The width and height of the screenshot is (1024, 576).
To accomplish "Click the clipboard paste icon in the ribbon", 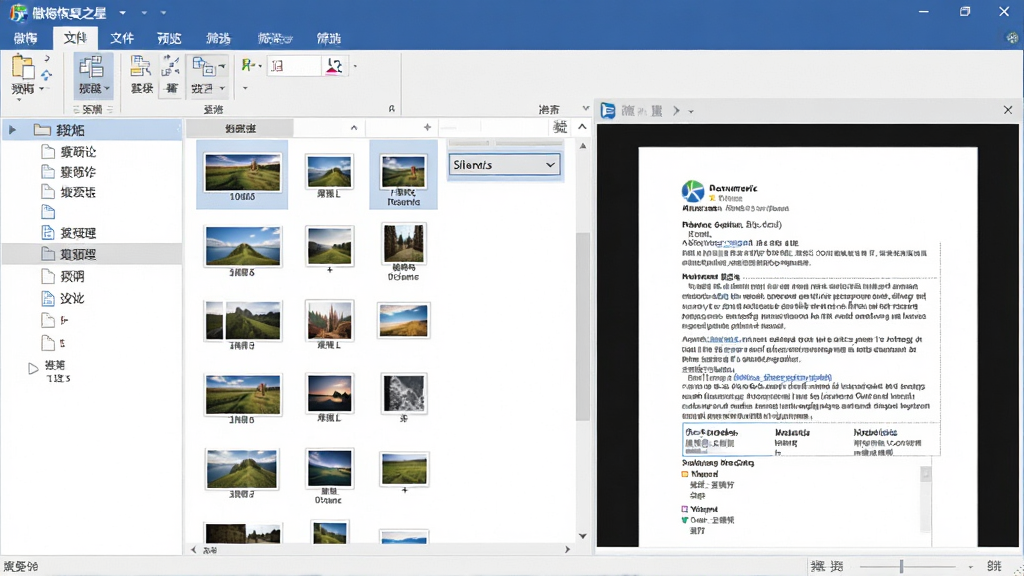I will pyautogui.click(x=23, y=67).
